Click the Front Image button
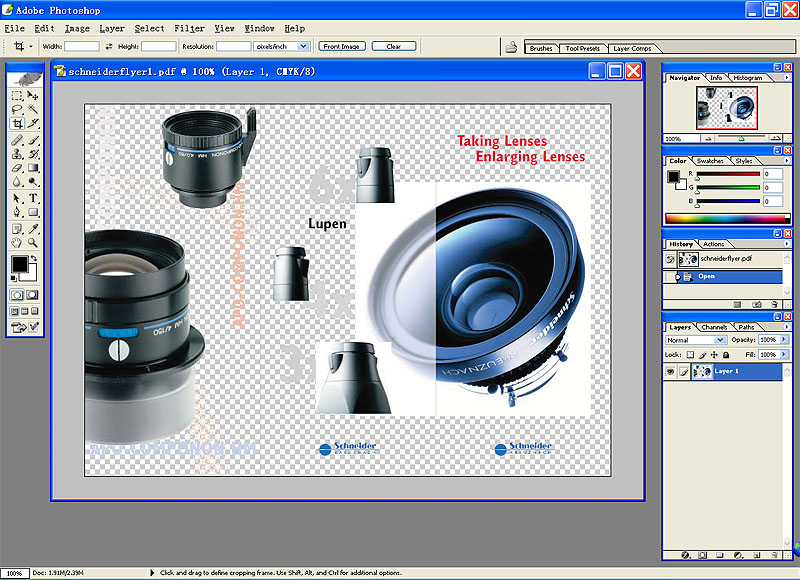The width and height of the screenshot is (800, 580). [x=342, y=46]
